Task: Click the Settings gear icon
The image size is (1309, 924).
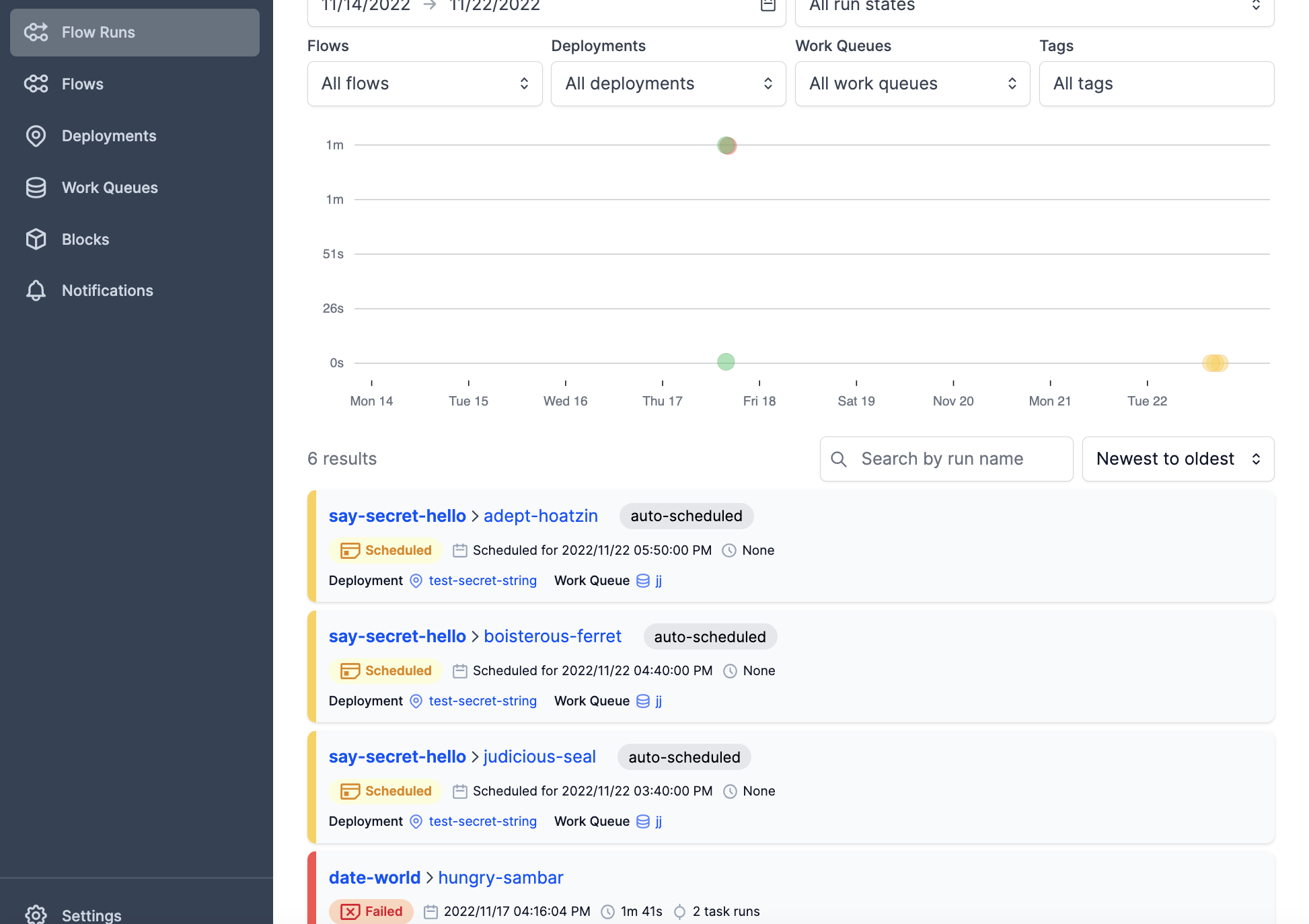Action: [x=36, y=913]
